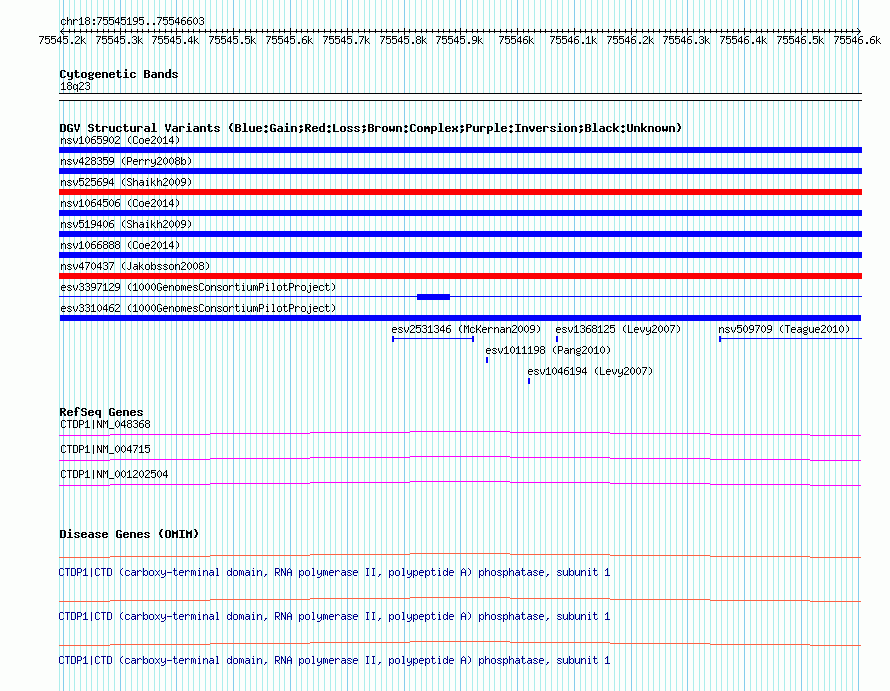Open variant nsv509709 (Teague2010)
This screenshot has width=890, height=691.
point(784,329)
